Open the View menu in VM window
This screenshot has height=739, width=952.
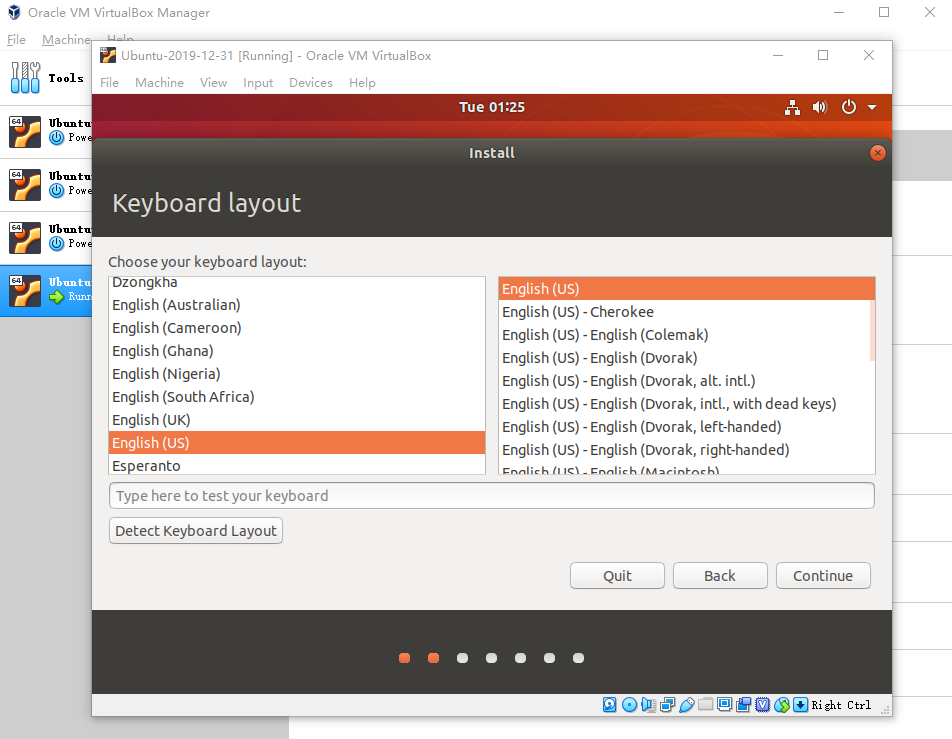click(x=213, y=83)
